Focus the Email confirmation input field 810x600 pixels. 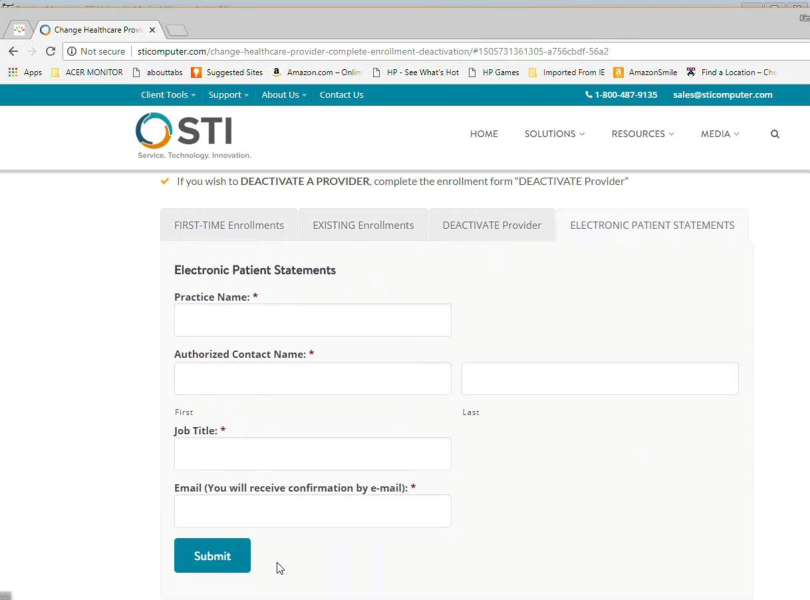[x=312, y=511]
